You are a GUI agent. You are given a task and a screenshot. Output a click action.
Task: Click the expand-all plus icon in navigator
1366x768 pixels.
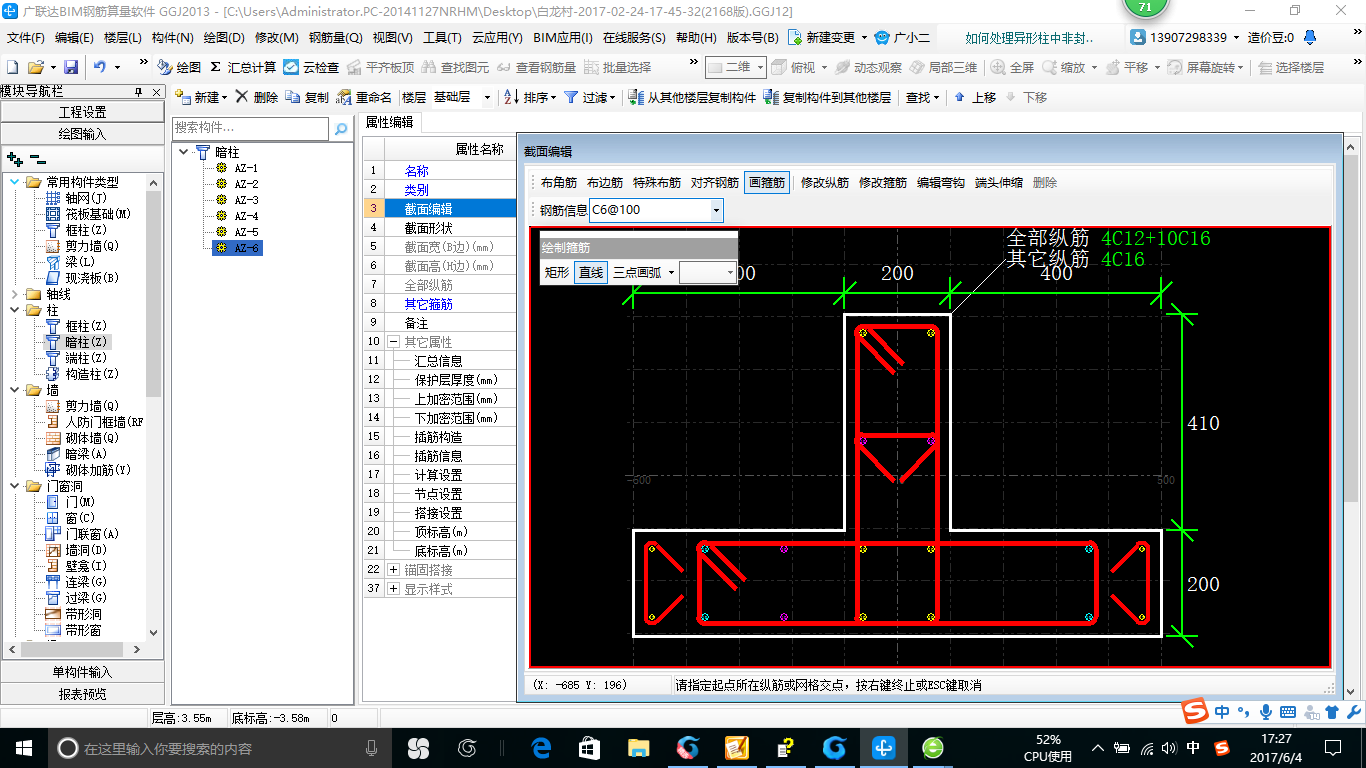tap(14, 159)
